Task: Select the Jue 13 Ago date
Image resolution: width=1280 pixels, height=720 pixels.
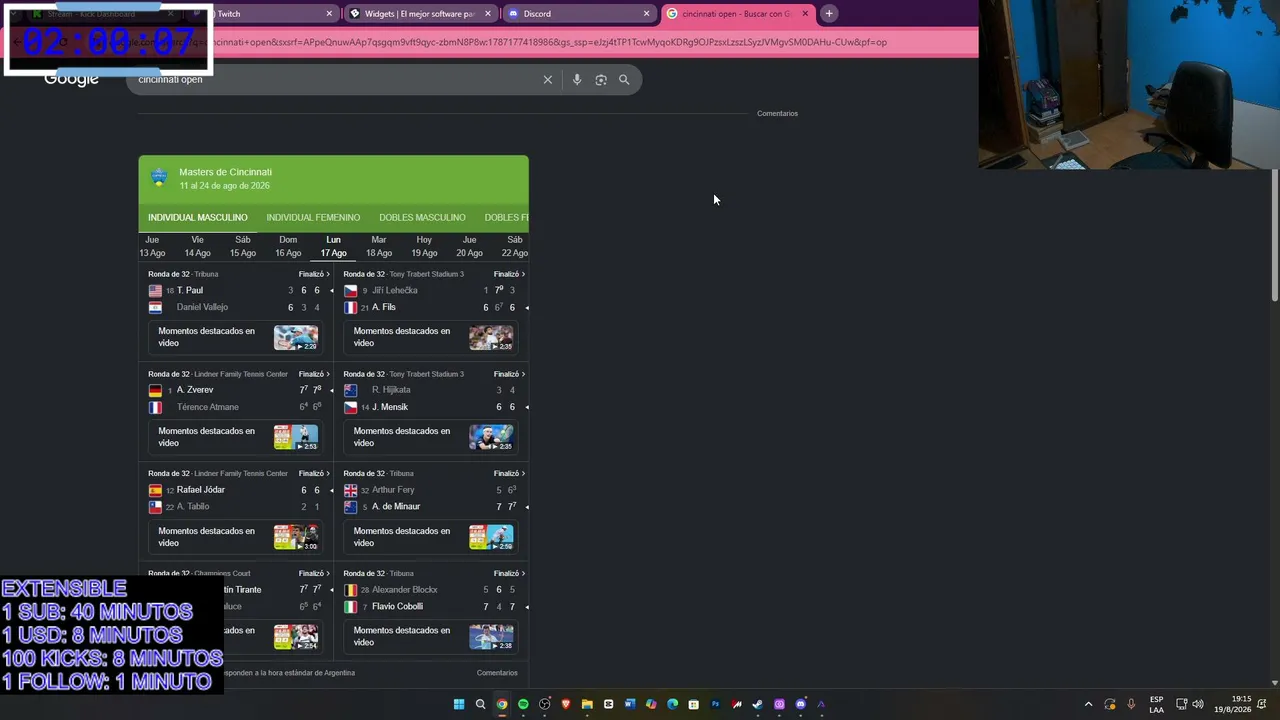Action: click(x=152, y=246)
